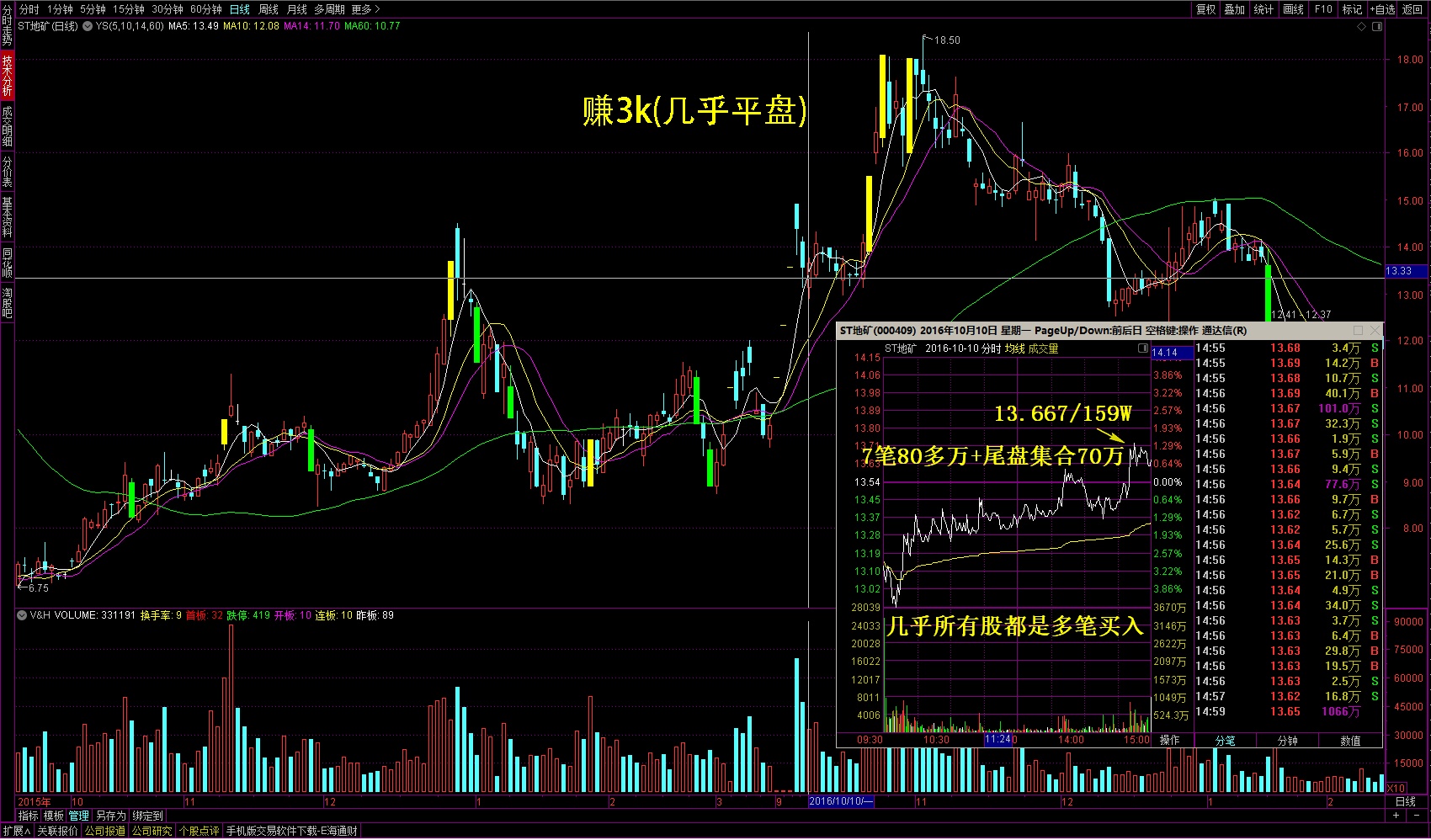Viewport: 1431px width, 840px height.
Task: Select the 30分钟 timeframe
Action: [x=168, y=9]
